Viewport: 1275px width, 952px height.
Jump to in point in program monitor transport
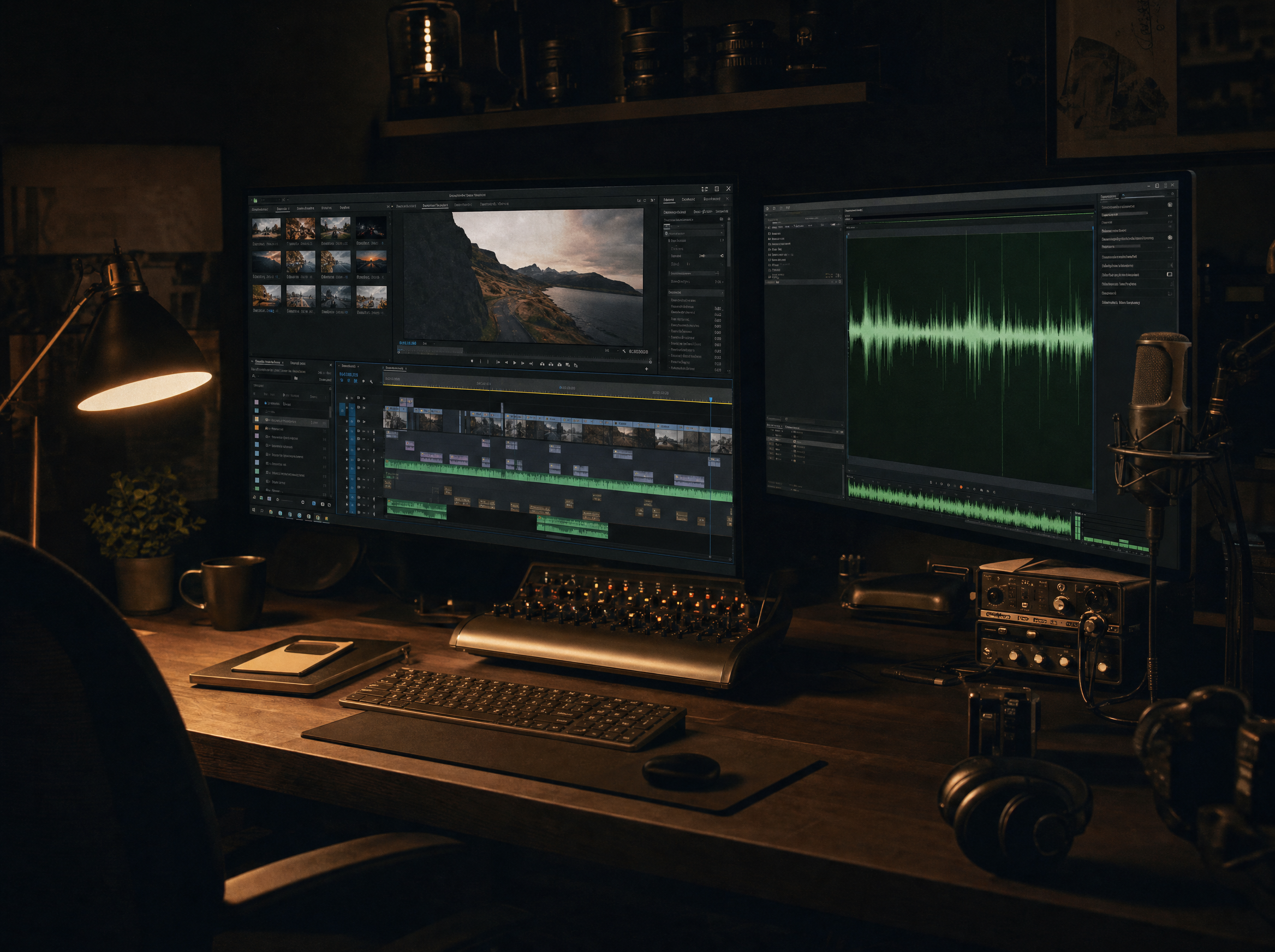click(x=498, y=362)
